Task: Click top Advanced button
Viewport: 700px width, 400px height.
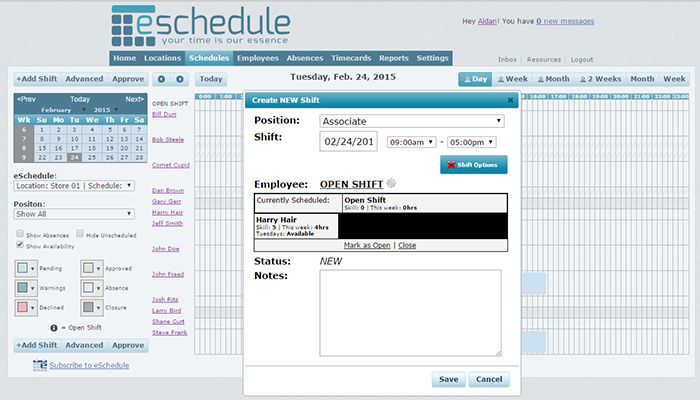Action: coord(84,79)
